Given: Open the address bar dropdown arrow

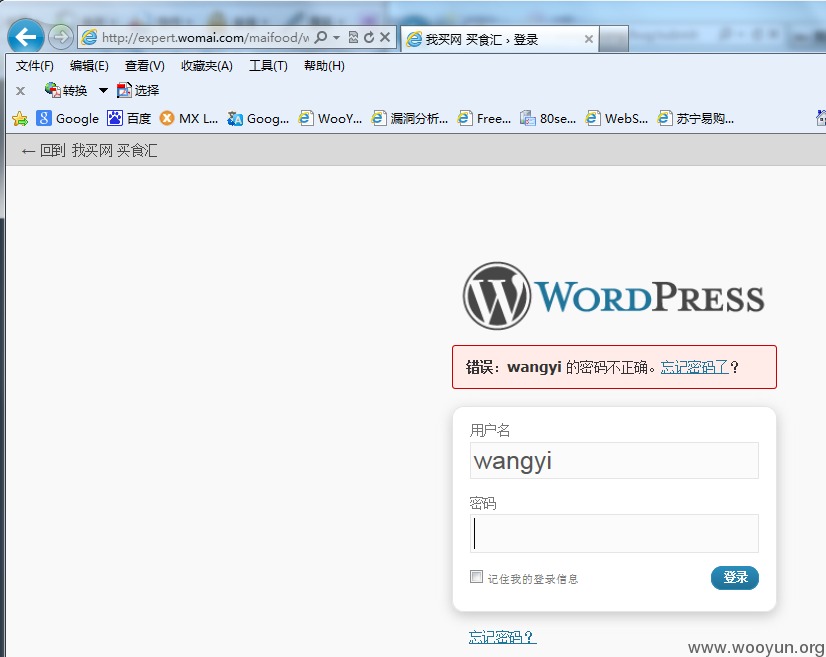Looking at the screenshot, I should 337,38.
